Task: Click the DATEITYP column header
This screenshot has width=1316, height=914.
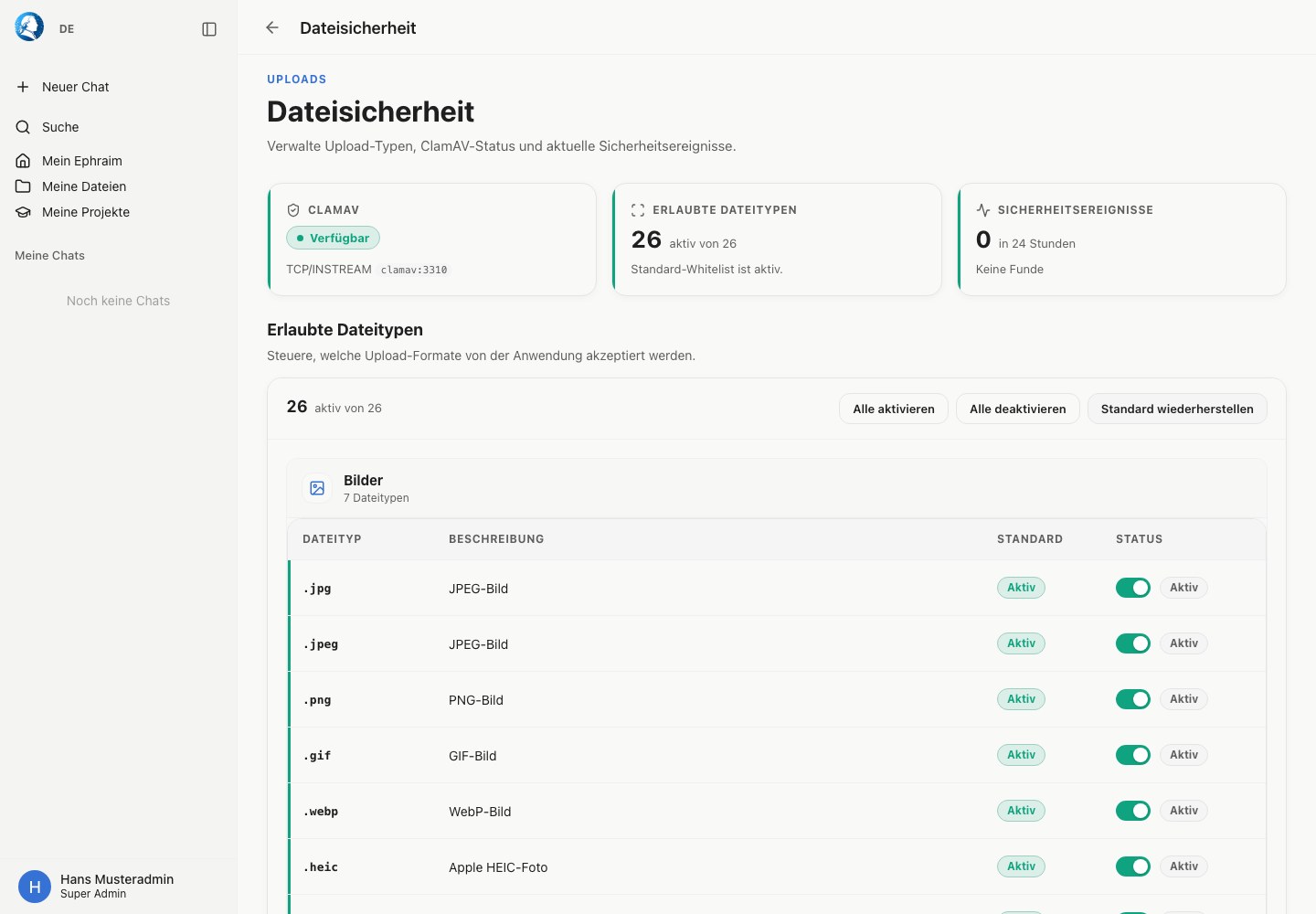Action: [x=332, y=539]
